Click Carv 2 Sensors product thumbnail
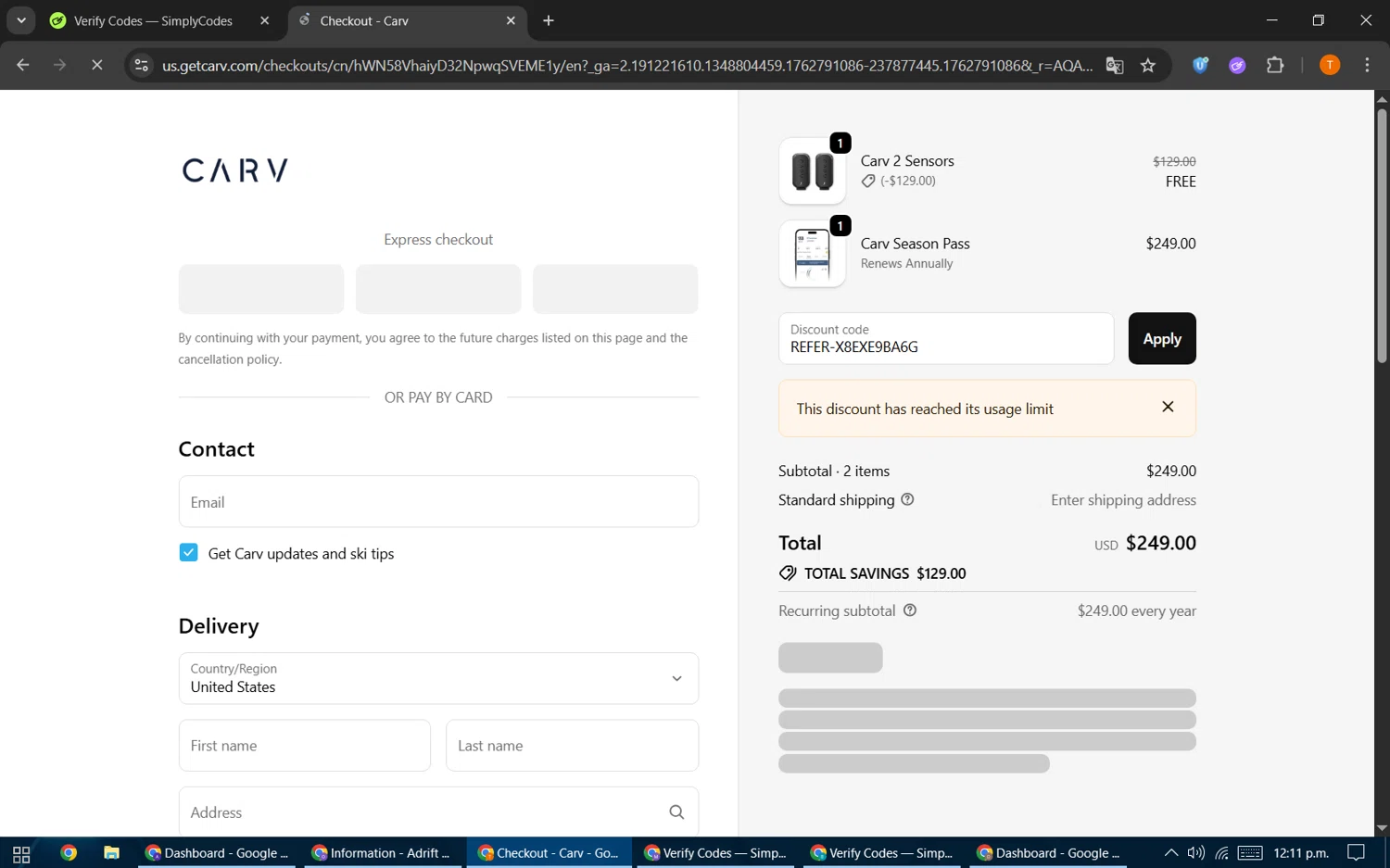 click(813, 171)
